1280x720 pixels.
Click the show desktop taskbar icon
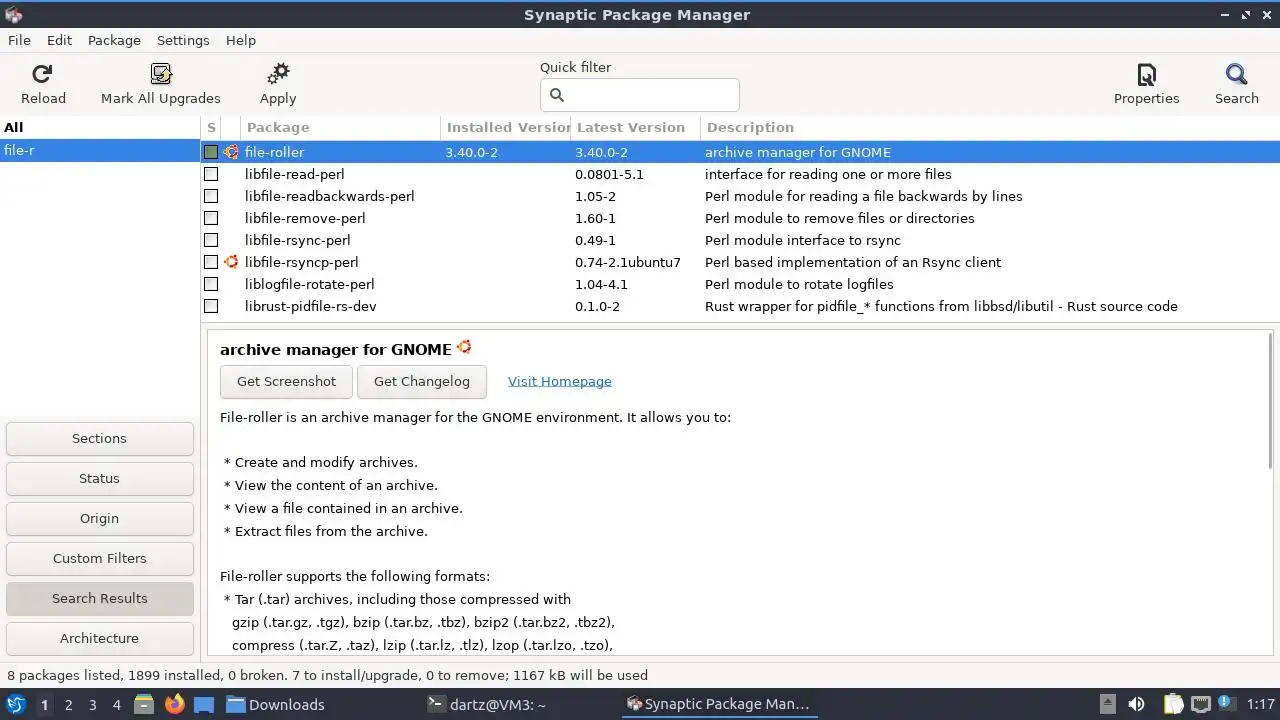pyautogui.click(x=204, y=705)
